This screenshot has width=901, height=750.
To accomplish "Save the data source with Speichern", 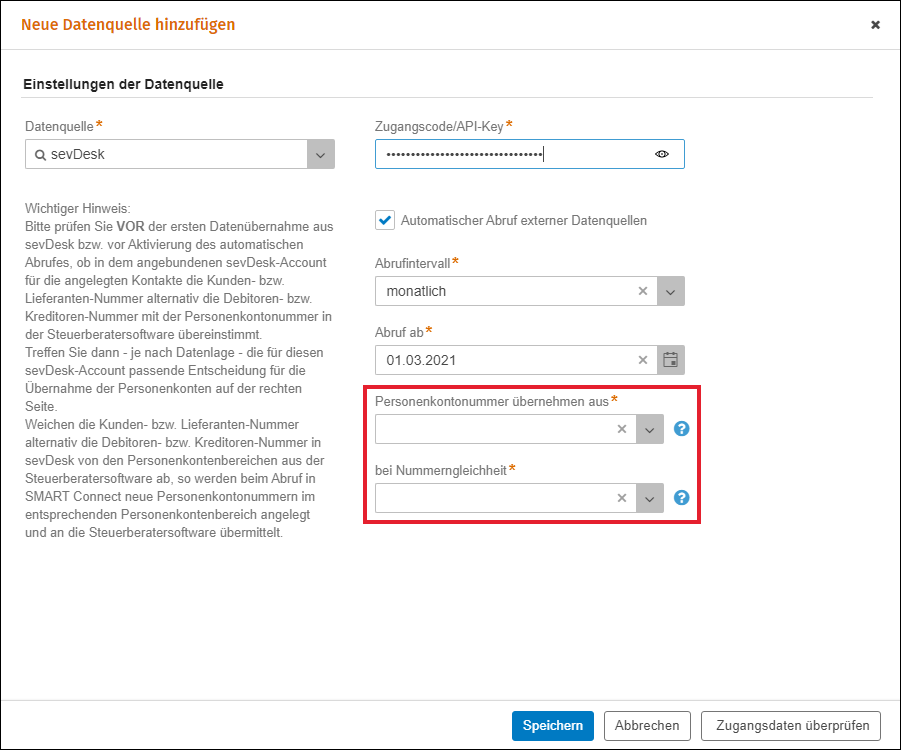I will pos(553,726).
